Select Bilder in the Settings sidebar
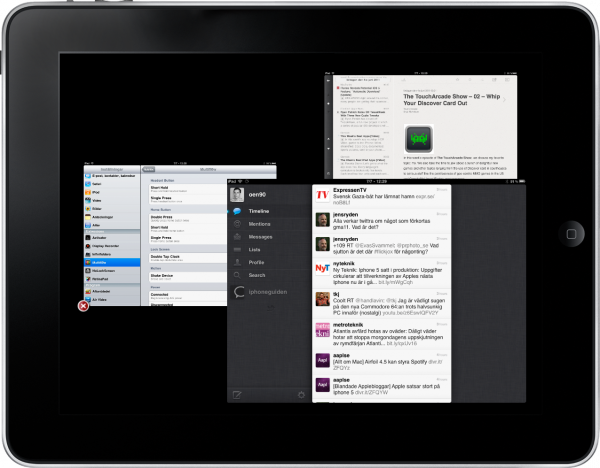Screen dimensions: 600x468 pos(112,209)
